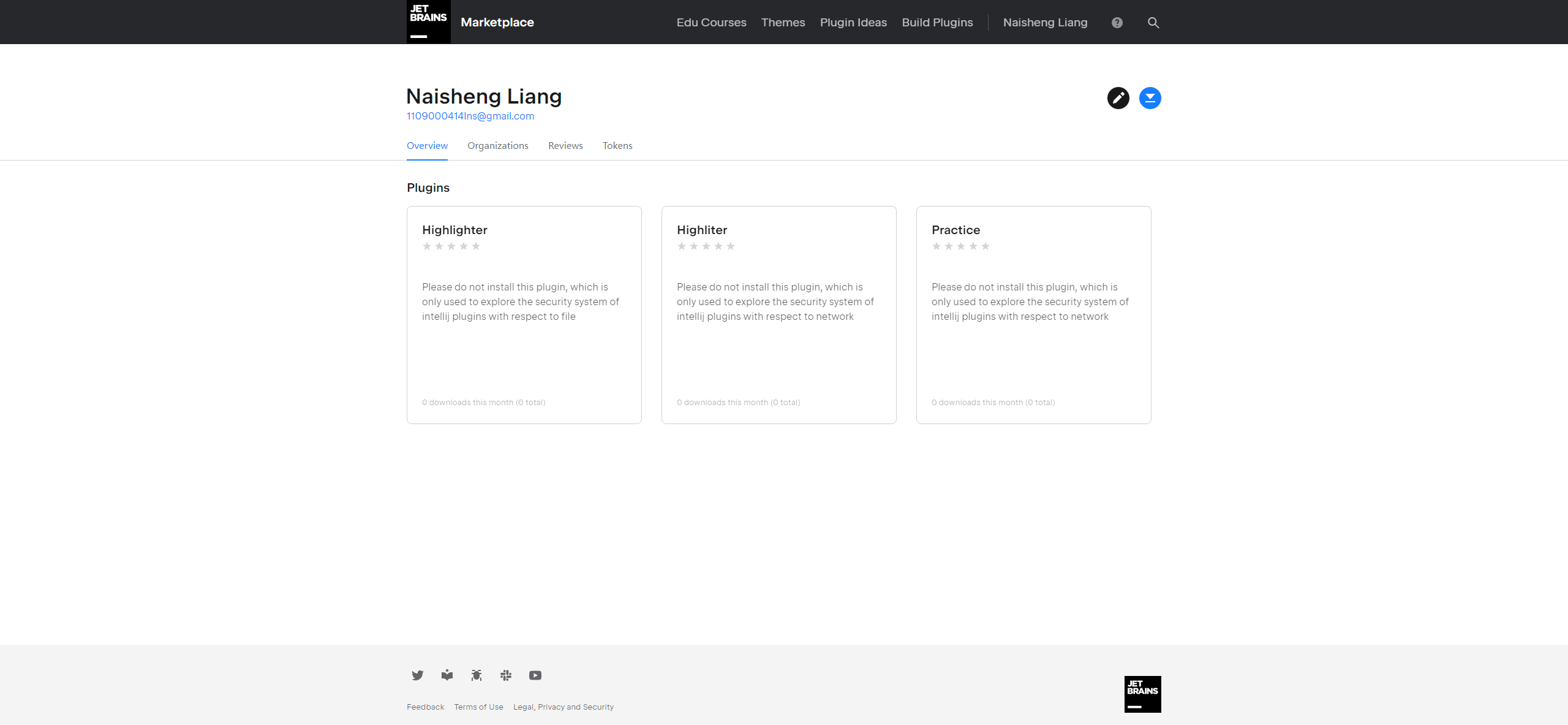Click Highliter card description text

(x=775, y=302)
